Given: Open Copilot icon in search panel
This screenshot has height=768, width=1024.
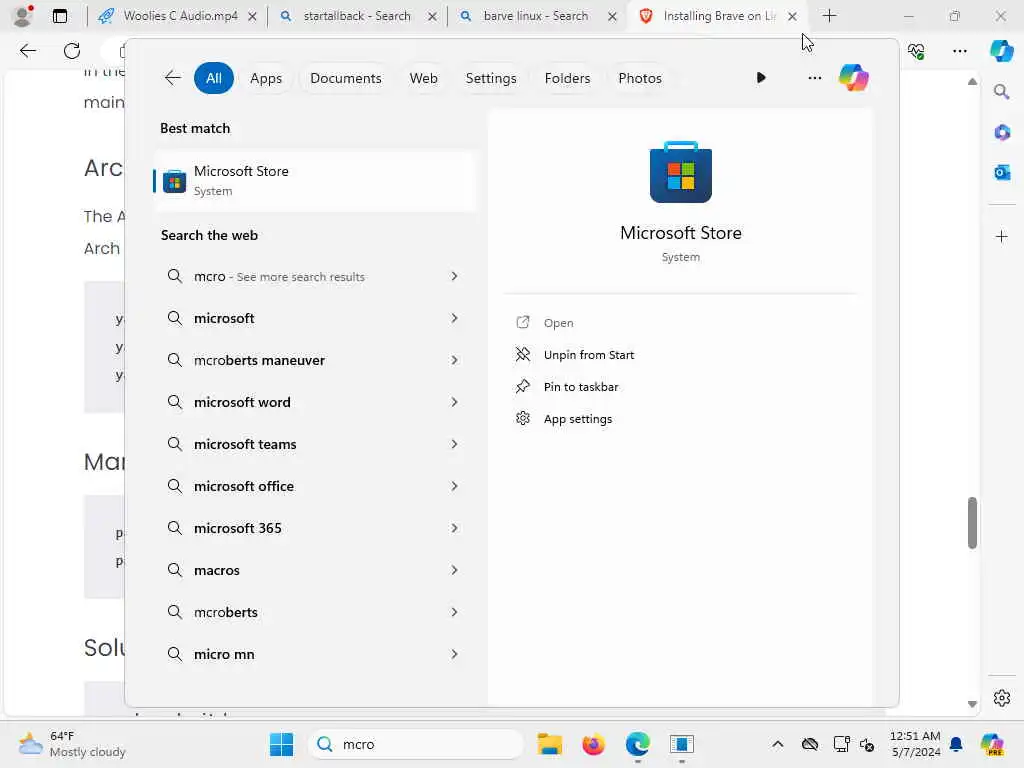Looking at the screenshot, I should [853, 78].
